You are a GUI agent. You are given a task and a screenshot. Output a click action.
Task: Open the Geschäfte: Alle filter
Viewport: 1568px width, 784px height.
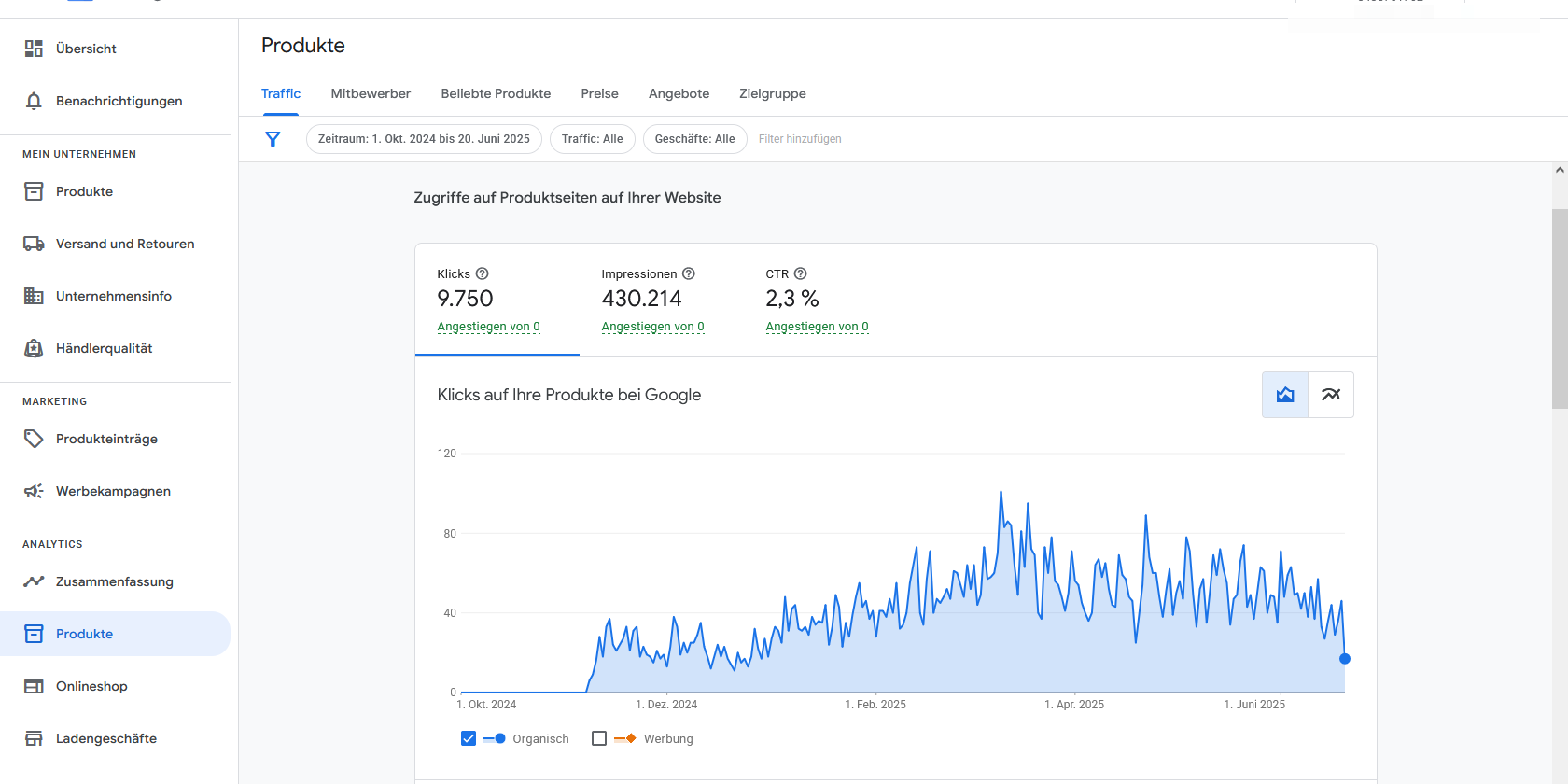(x=695, y=139)
